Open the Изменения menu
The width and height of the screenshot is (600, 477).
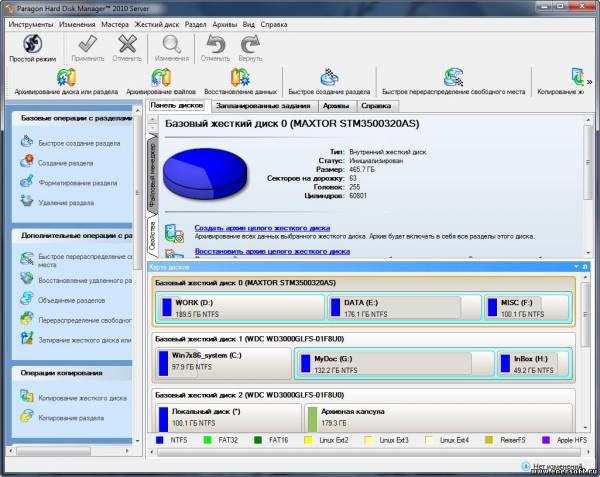tap(77, 24)
